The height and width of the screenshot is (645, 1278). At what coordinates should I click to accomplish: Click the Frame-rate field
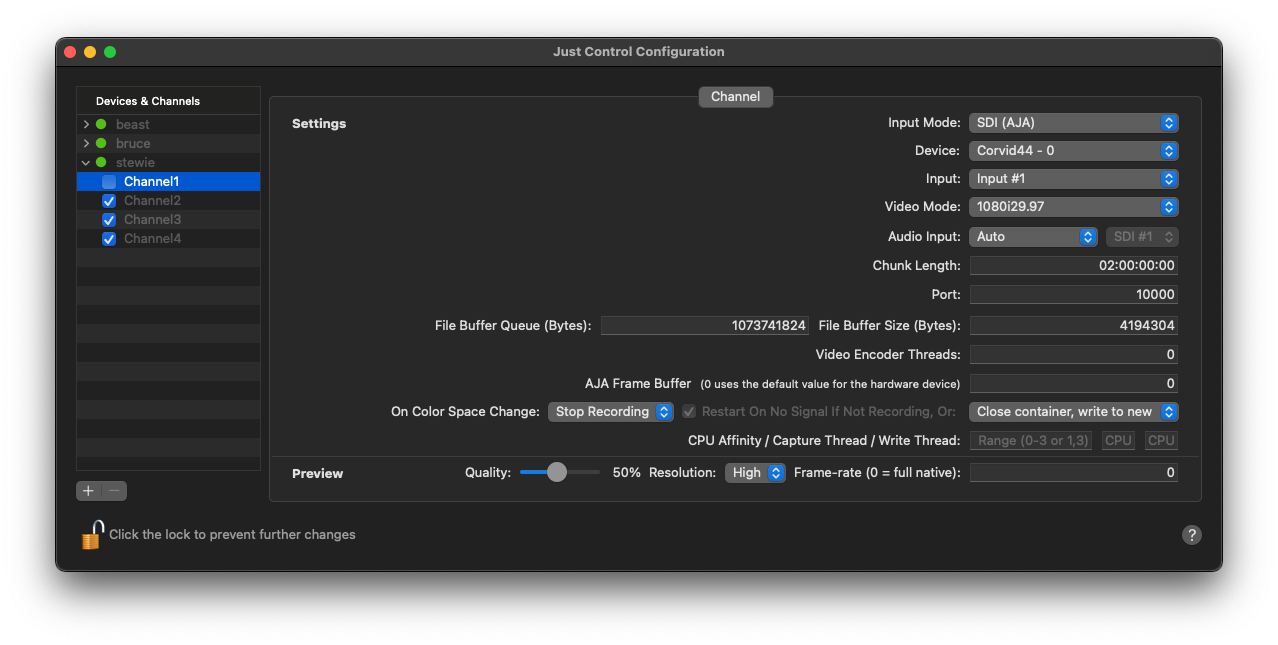[x=1073, y=473]
